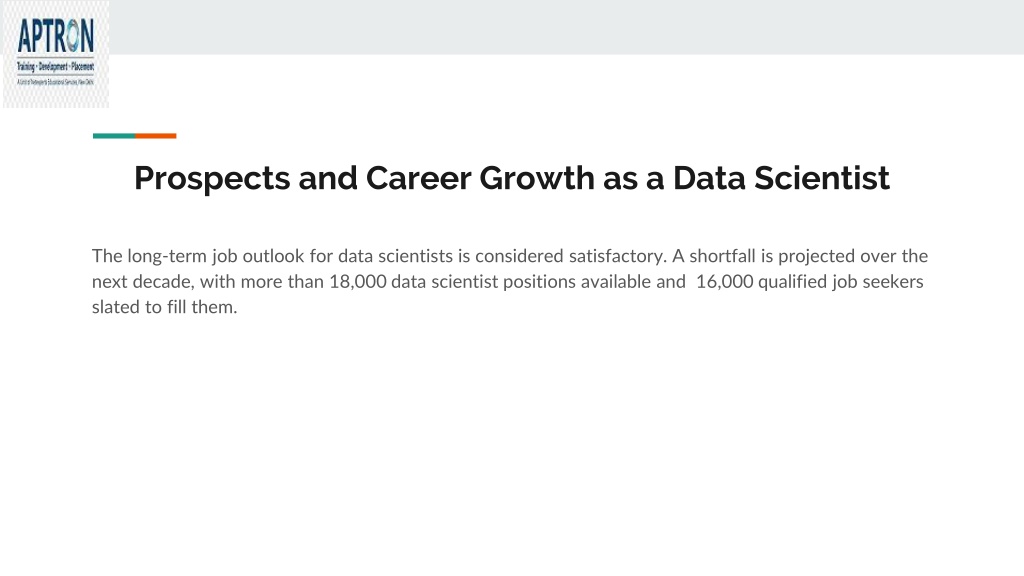Click the words Data Scientist in the heading
1024x576 pixels.
pos(781,178)
